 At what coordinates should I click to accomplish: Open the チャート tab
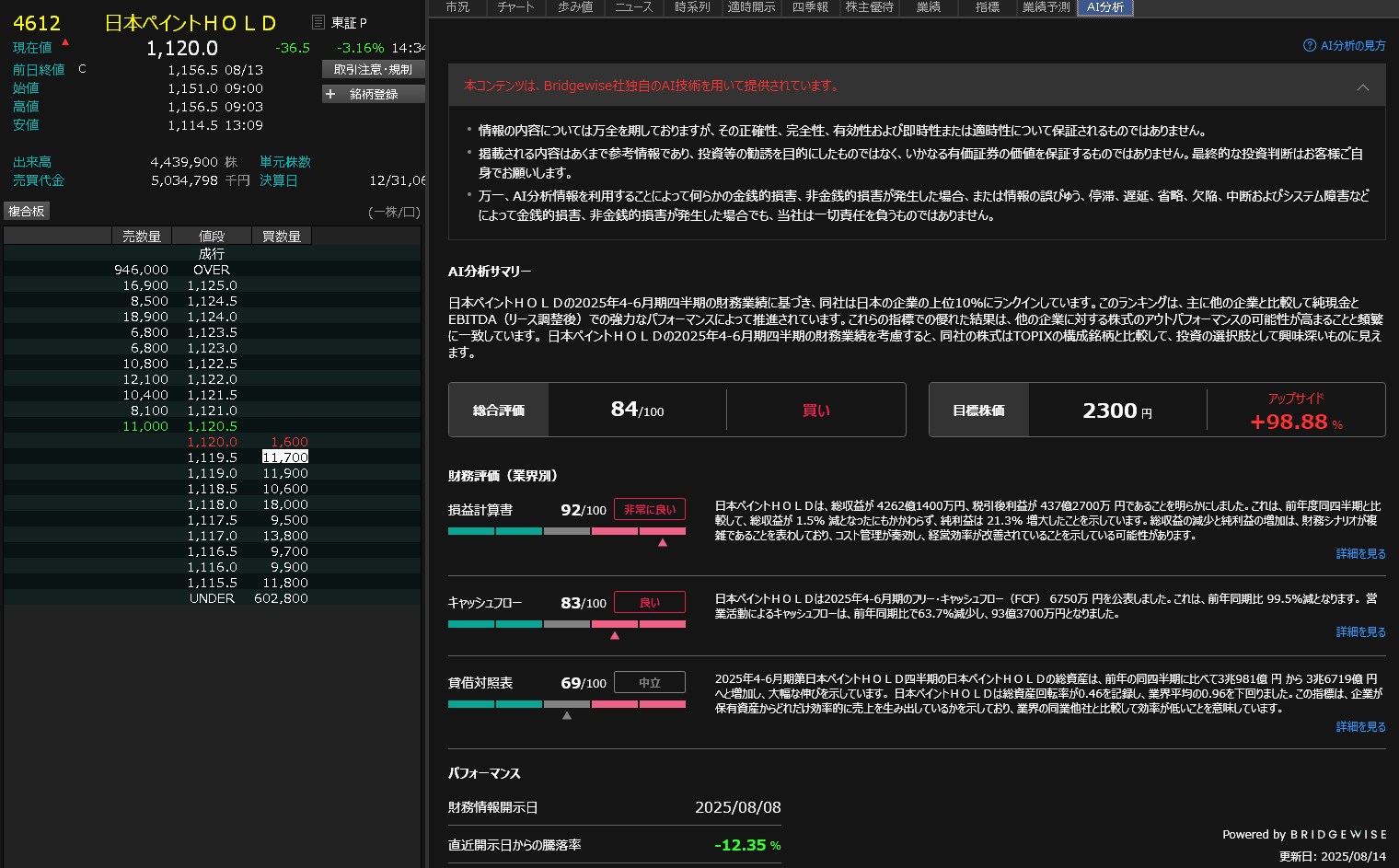(x=515, y=7)
